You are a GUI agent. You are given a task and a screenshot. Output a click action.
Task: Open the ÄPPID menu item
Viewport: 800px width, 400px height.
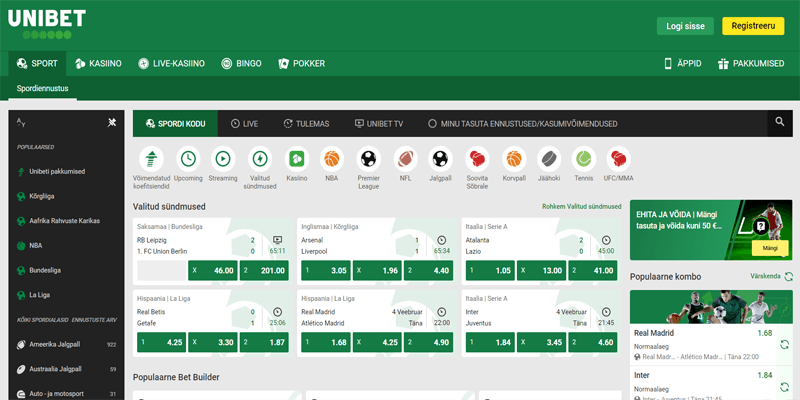(682, 64)
